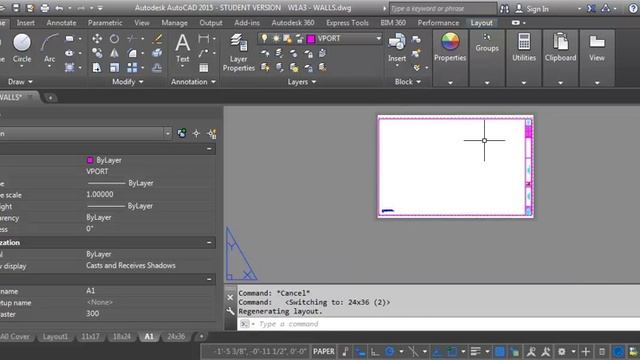
Task: Collapse the Visualization section in Properties palette
Action: [x=209, y=242]
